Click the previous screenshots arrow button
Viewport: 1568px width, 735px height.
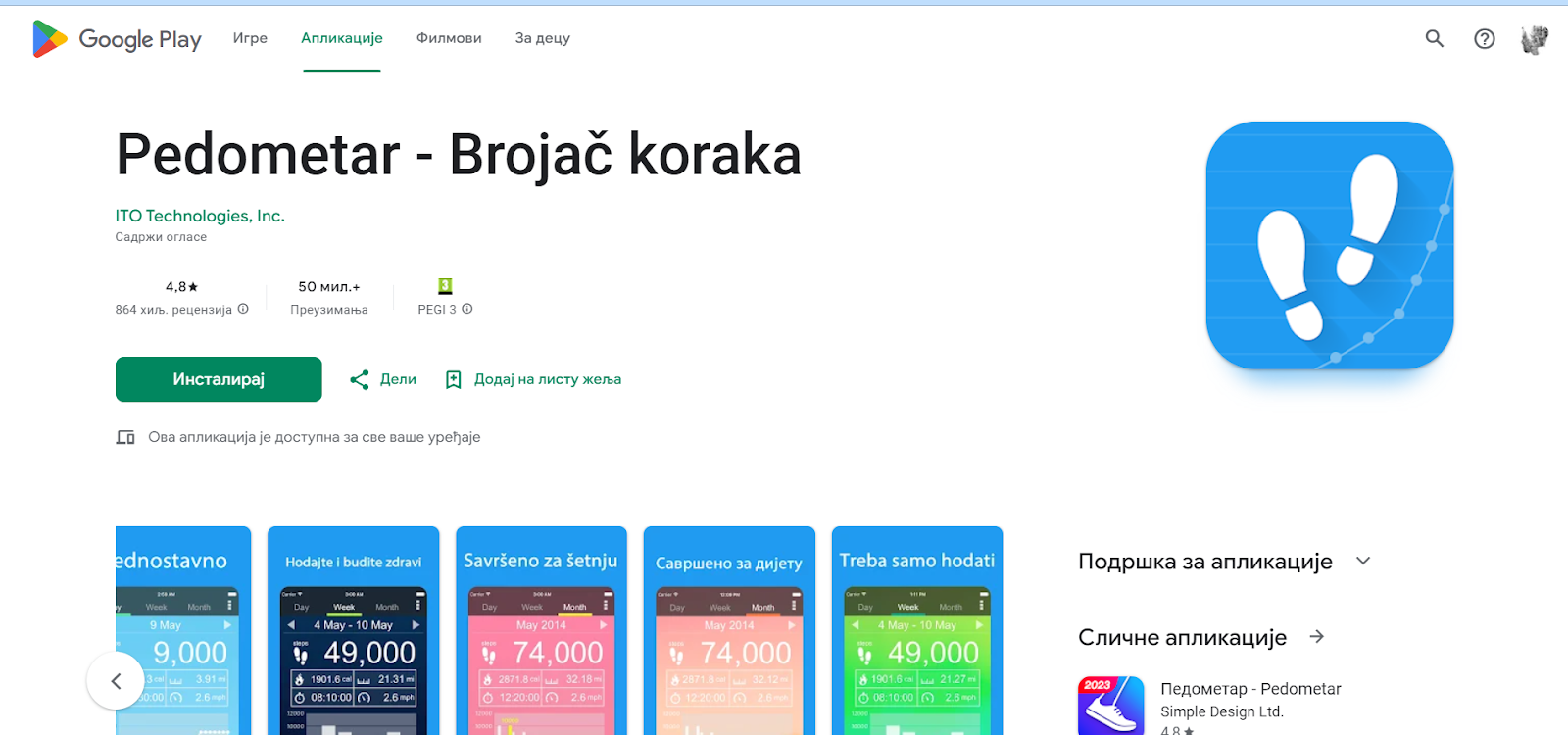[x=116, y=680]
